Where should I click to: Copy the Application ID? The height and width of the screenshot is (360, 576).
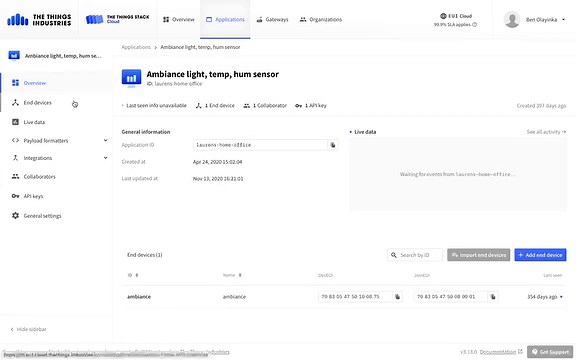pyautogui.click(x=333, y=145)
